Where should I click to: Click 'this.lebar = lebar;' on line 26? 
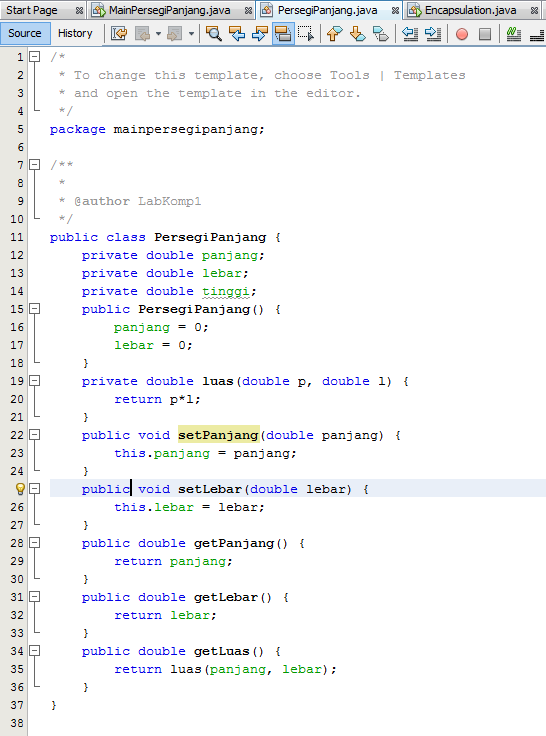189,507
